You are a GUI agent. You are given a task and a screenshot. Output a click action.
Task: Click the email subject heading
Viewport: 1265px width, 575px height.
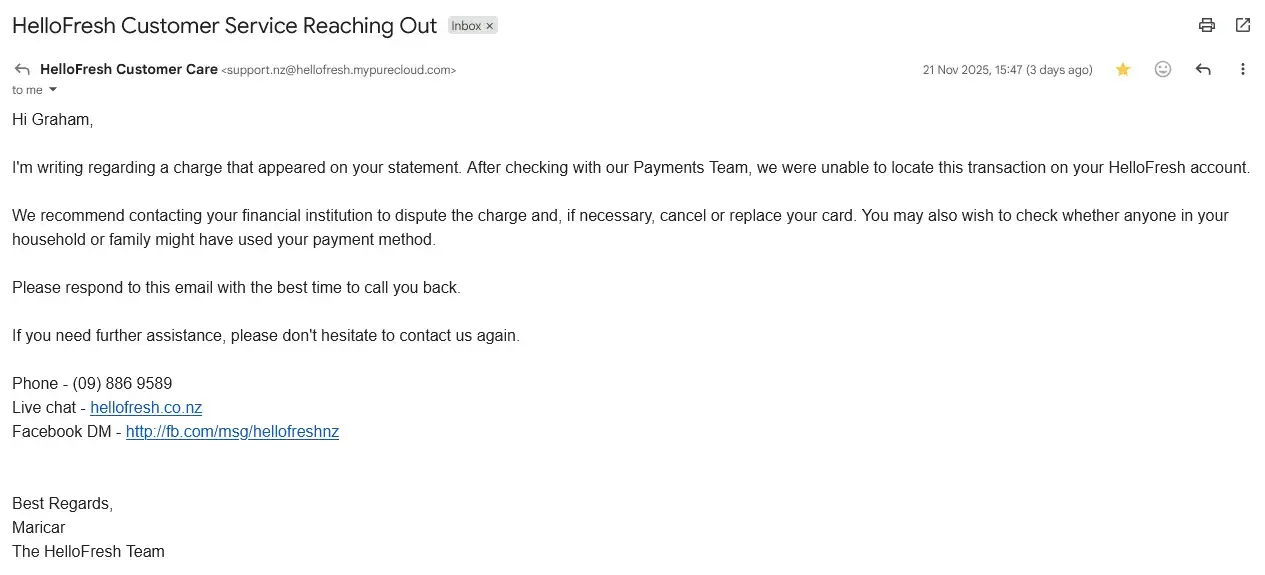click(224, 26)
